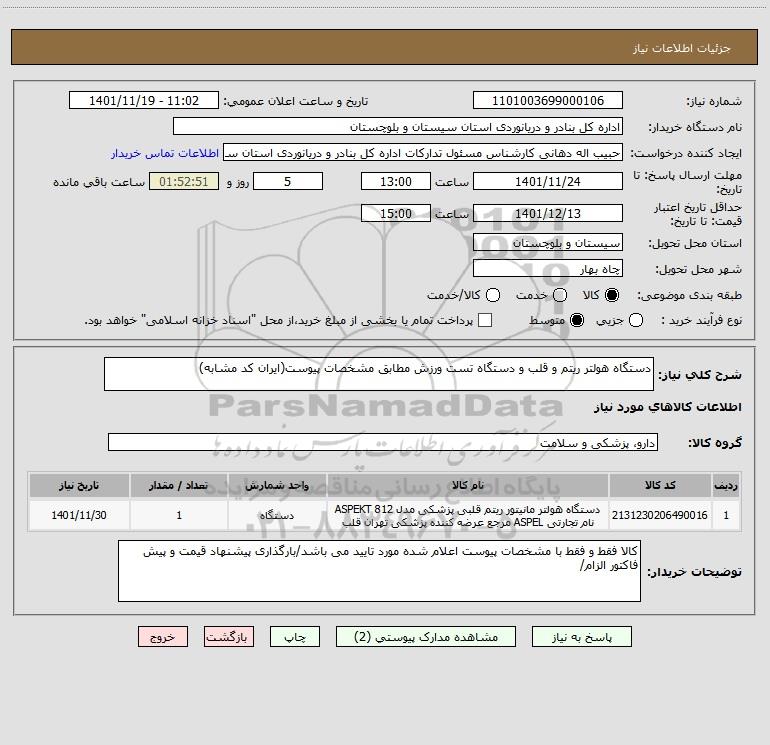Click the تاریخ نیاز column header
The height and width of the screenshot is (745, 770).
coord(79,485)
